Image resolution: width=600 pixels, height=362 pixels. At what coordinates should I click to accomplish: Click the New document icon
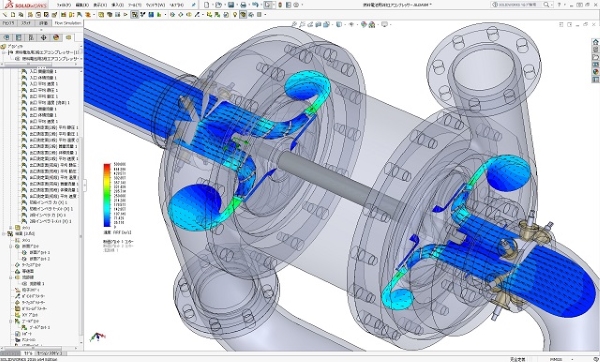tap(207, 5)
